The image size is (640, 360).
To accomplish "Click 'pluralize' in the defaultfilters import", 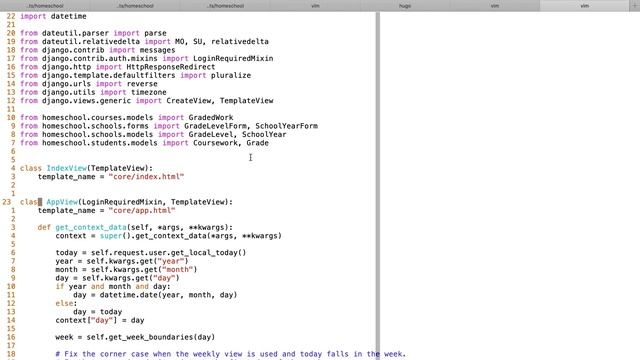I will coord(231,76).
